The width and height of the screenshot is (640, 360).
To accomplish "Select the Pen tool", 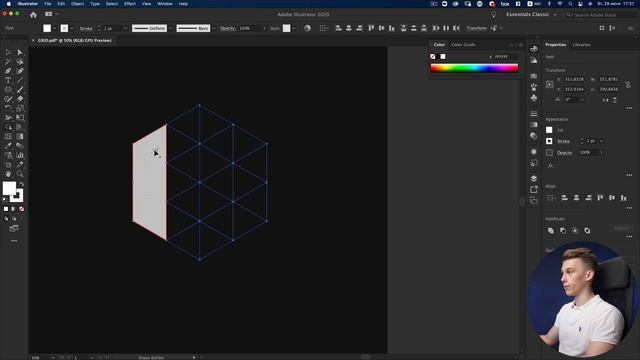I will 8,71.
